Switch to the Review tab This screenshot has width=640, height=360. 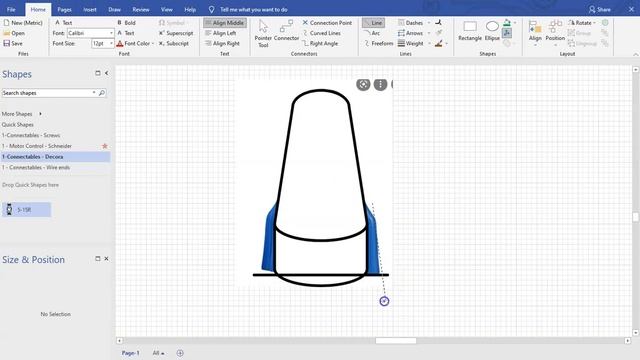coord(140,9)
